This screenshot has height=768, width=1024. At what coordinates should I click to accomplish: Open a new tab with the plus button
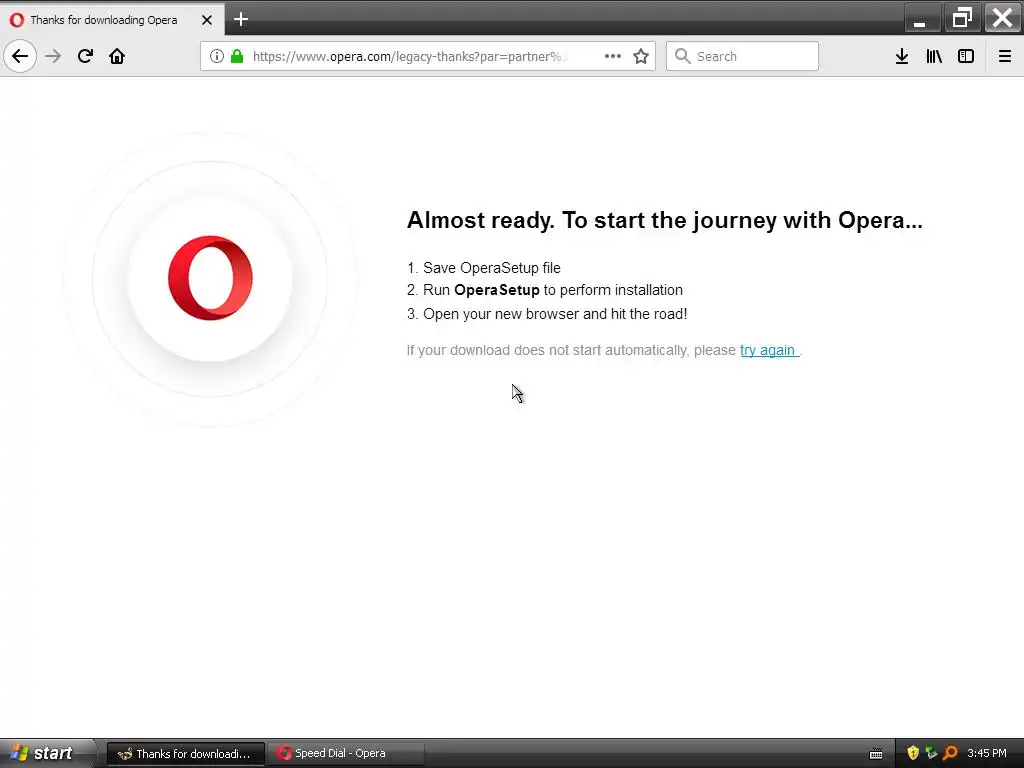coord(241,20)
